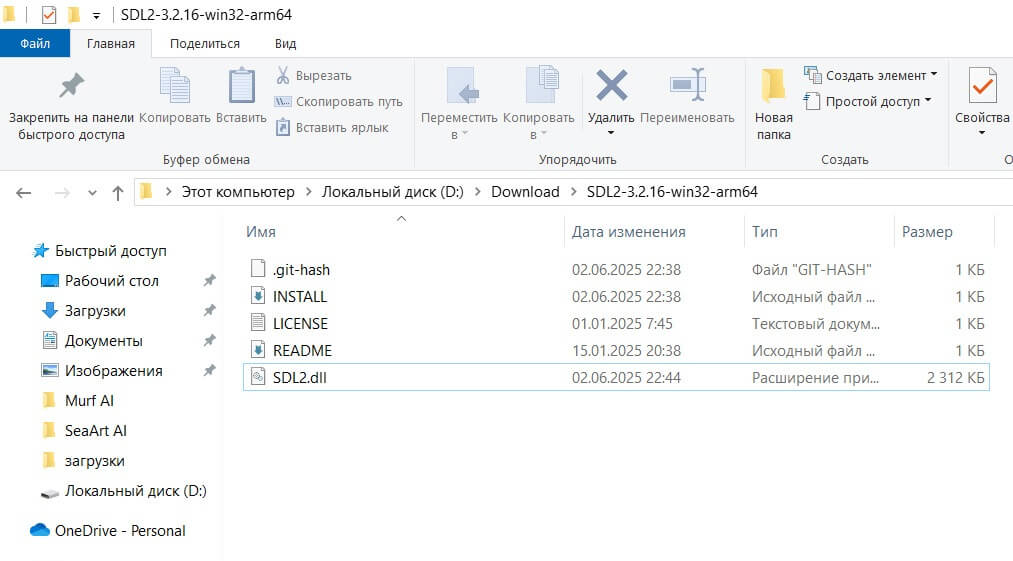Create a Новая папка folder
The image size is (1013, 561).
click(x=773, y=103)
